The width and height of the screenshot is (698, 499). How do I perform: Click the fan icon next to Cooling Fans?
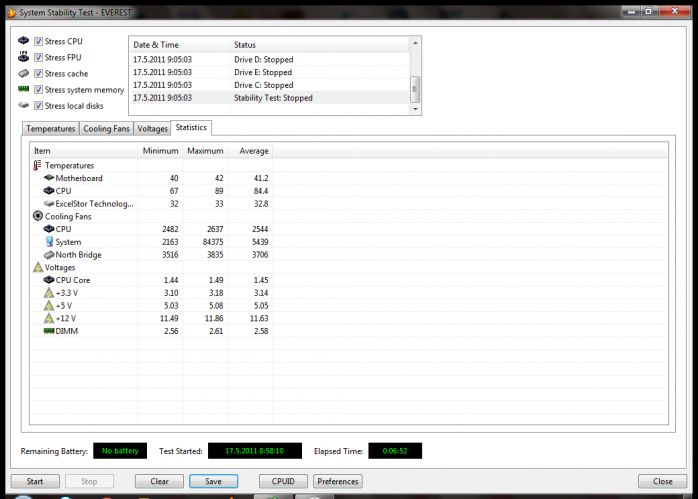pyautogui.click(x=38, y=216)
